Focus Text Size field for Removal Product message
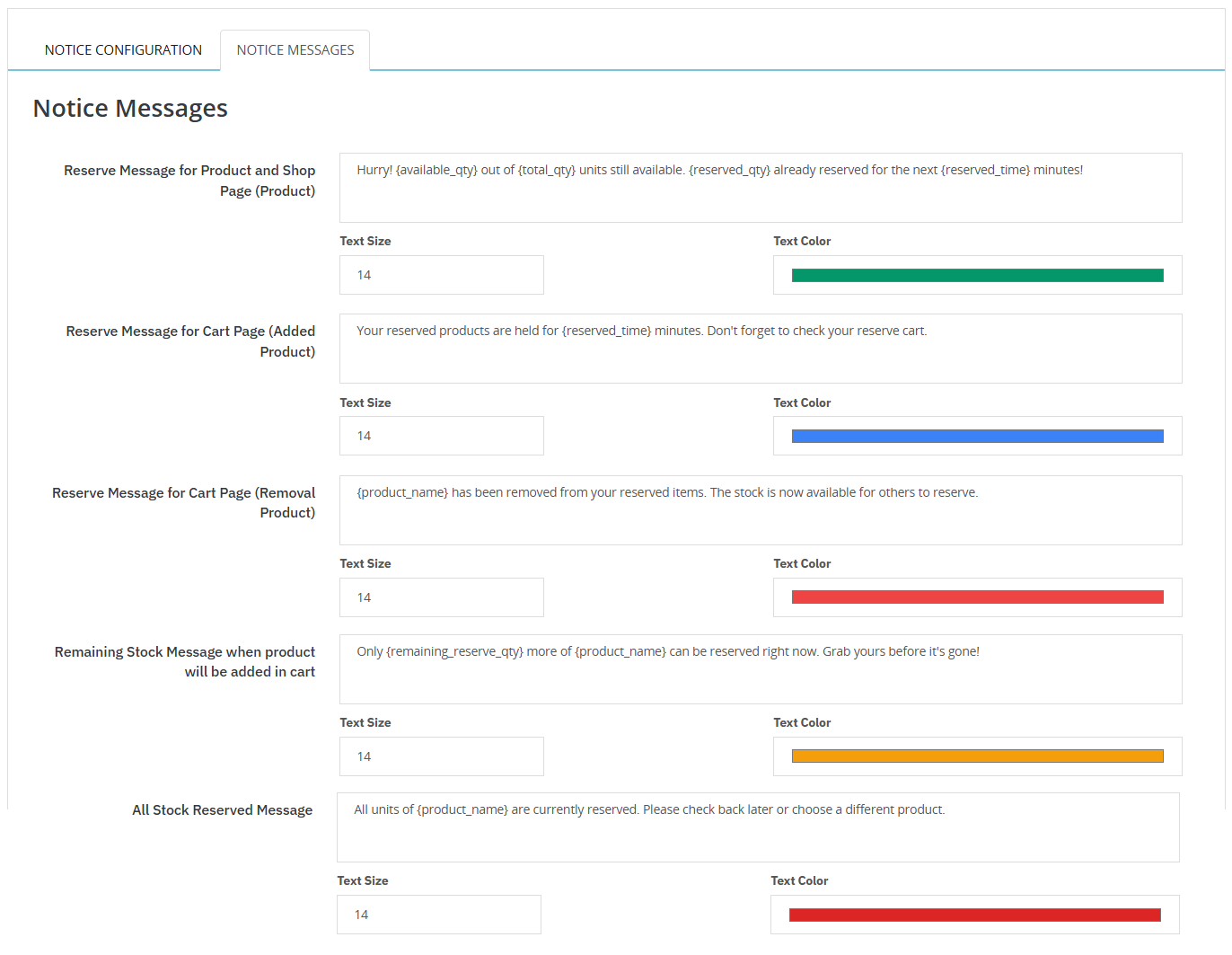Viewport: 1232px width, 955px height. 441,597
